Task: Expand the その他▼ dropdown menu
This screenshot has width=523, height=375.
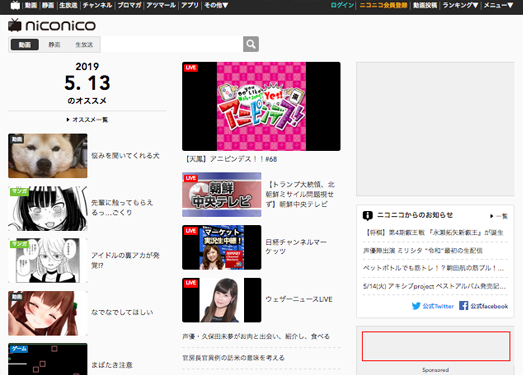Action: (216, 5)
